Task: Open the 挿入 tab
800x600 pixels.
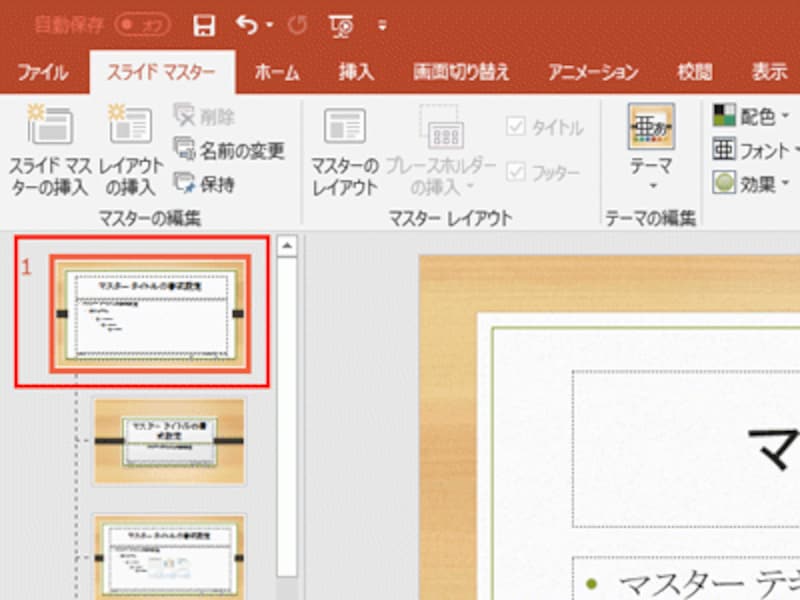Action: coord(356,72)
